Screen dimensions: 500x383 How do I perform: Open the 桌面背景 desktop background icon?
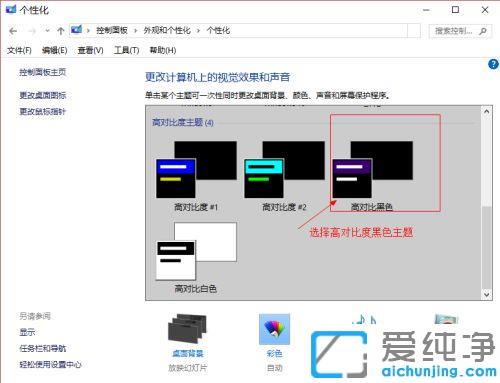[x=187, y=329]
